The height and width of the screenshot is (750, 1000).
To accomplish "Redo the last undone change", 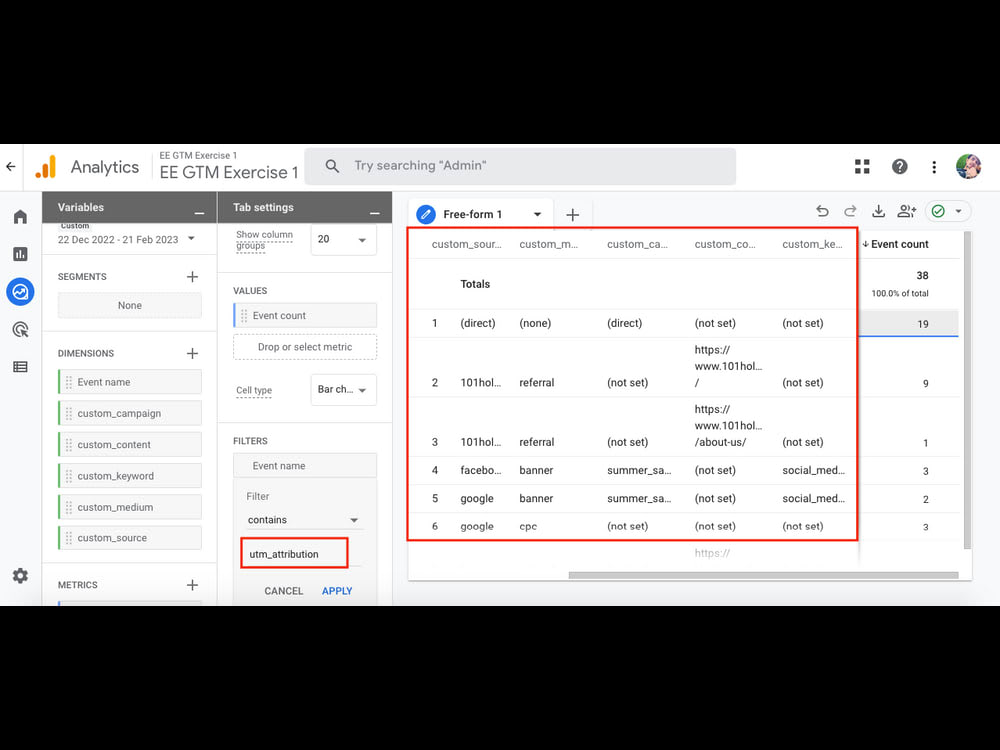I will [850, 211].
